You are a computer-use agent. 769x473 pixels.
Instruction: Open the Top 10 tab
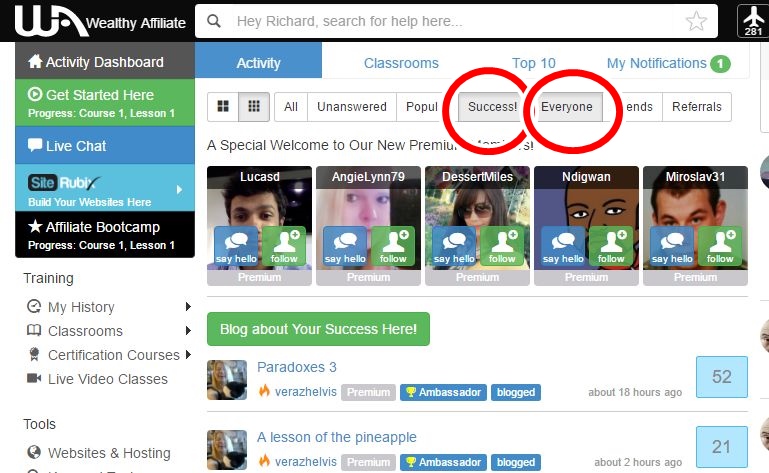(534, 63)
